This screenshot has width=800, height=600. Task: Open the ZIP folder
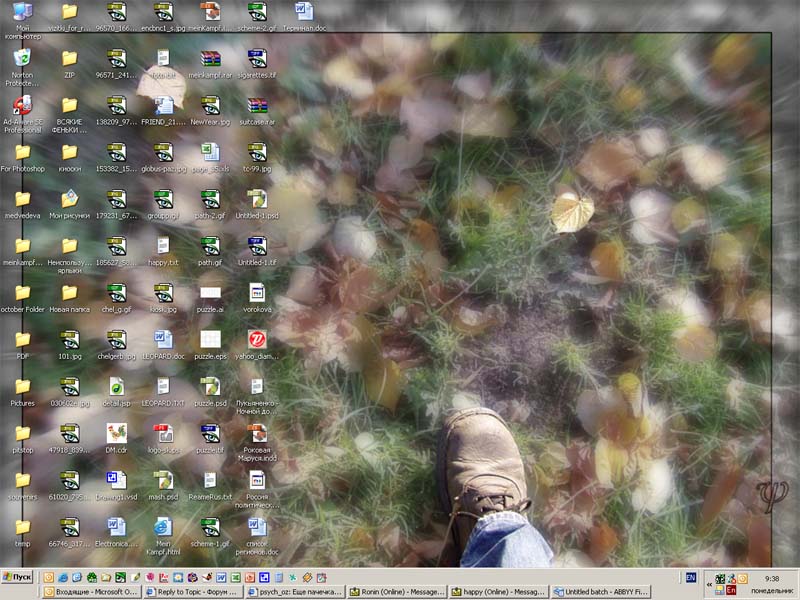69,64
